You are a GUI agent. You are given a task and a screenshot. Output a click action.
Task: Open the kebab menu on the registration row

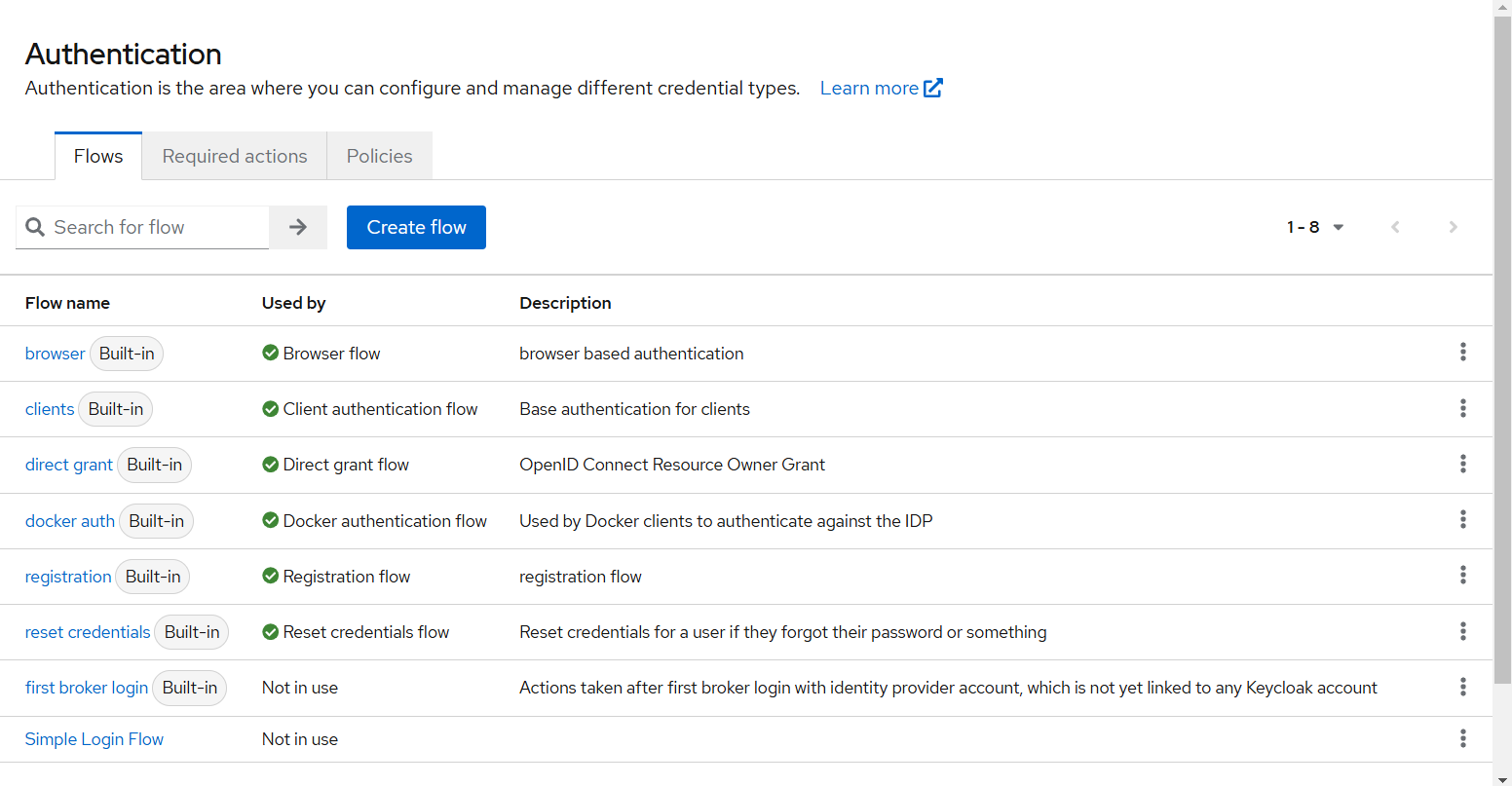tap(1463, 576)
